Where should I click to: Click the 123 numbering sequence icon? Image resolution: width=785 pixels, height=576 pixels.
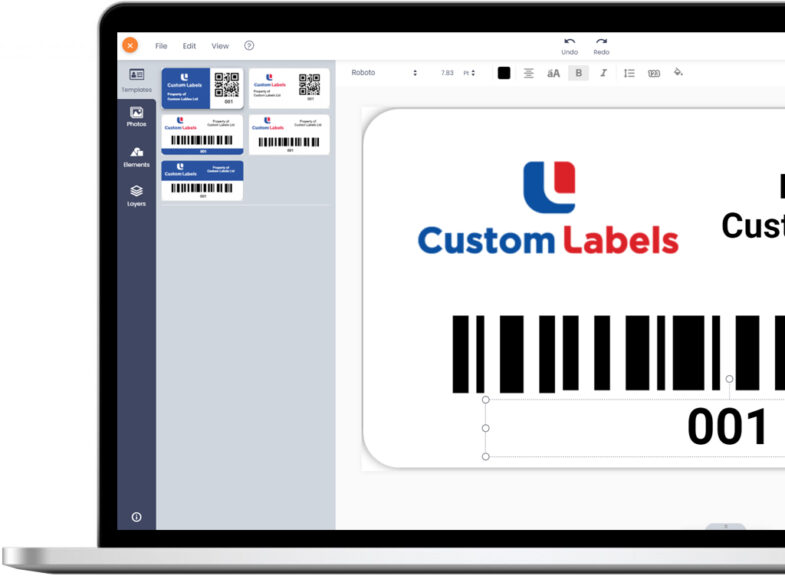pyautogui.click(x=654, y=74)
